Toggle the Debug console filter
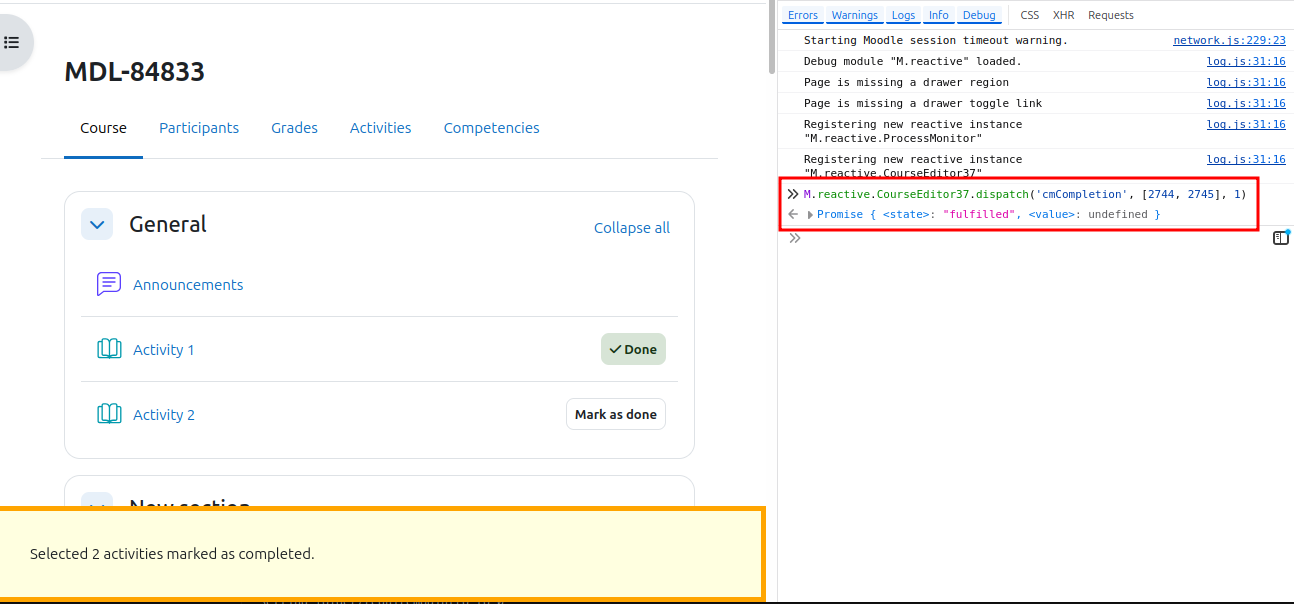Viewport: 1294px width, 604px height. pos(979,15)
